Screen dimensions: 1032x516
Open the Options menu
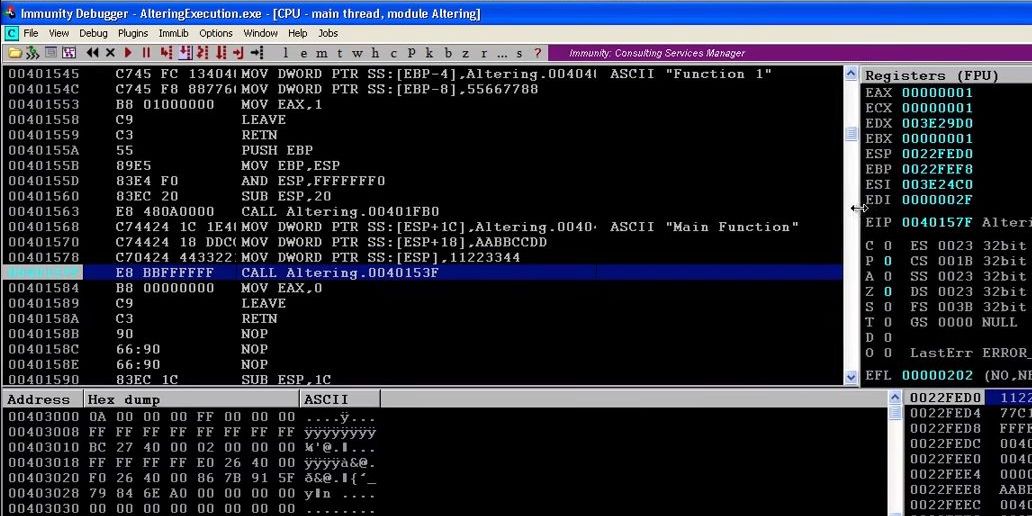click(216, 33)
